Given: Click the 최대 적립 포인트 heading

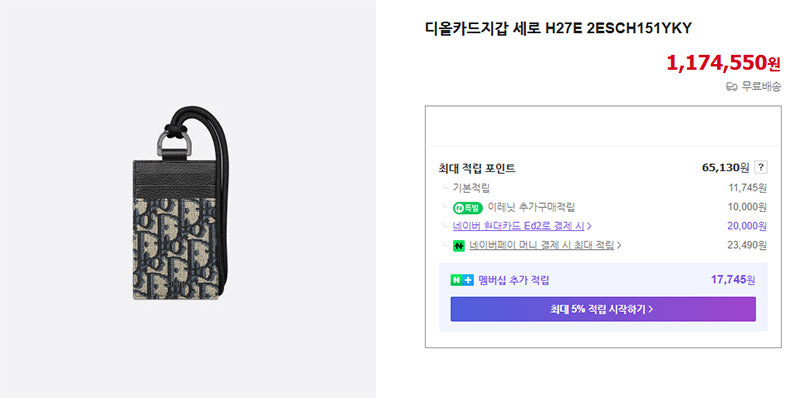Looking at the screenshot, I should tap(477, 168).
